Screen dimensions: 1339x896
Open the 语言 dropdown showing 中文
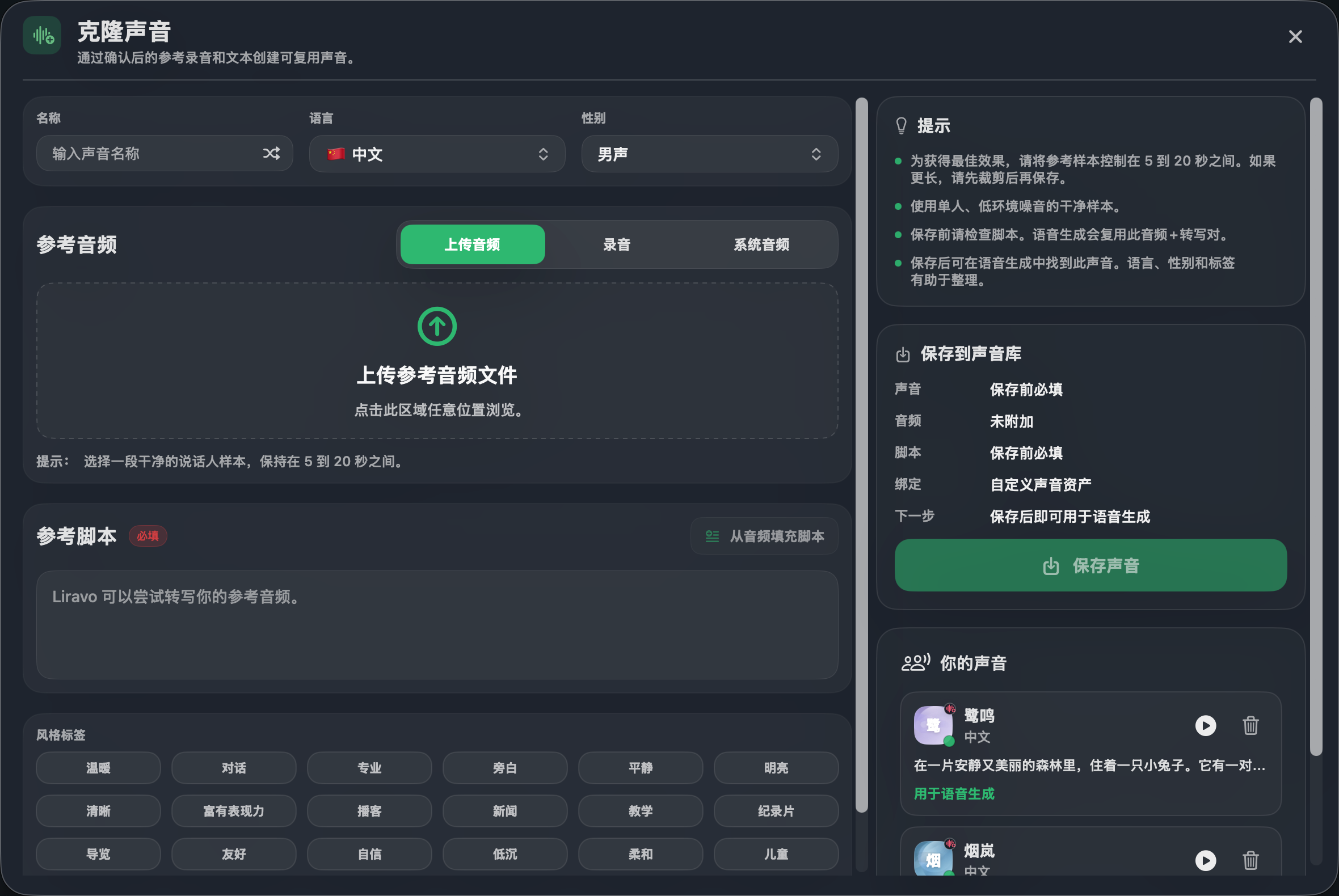pos(437,154)
